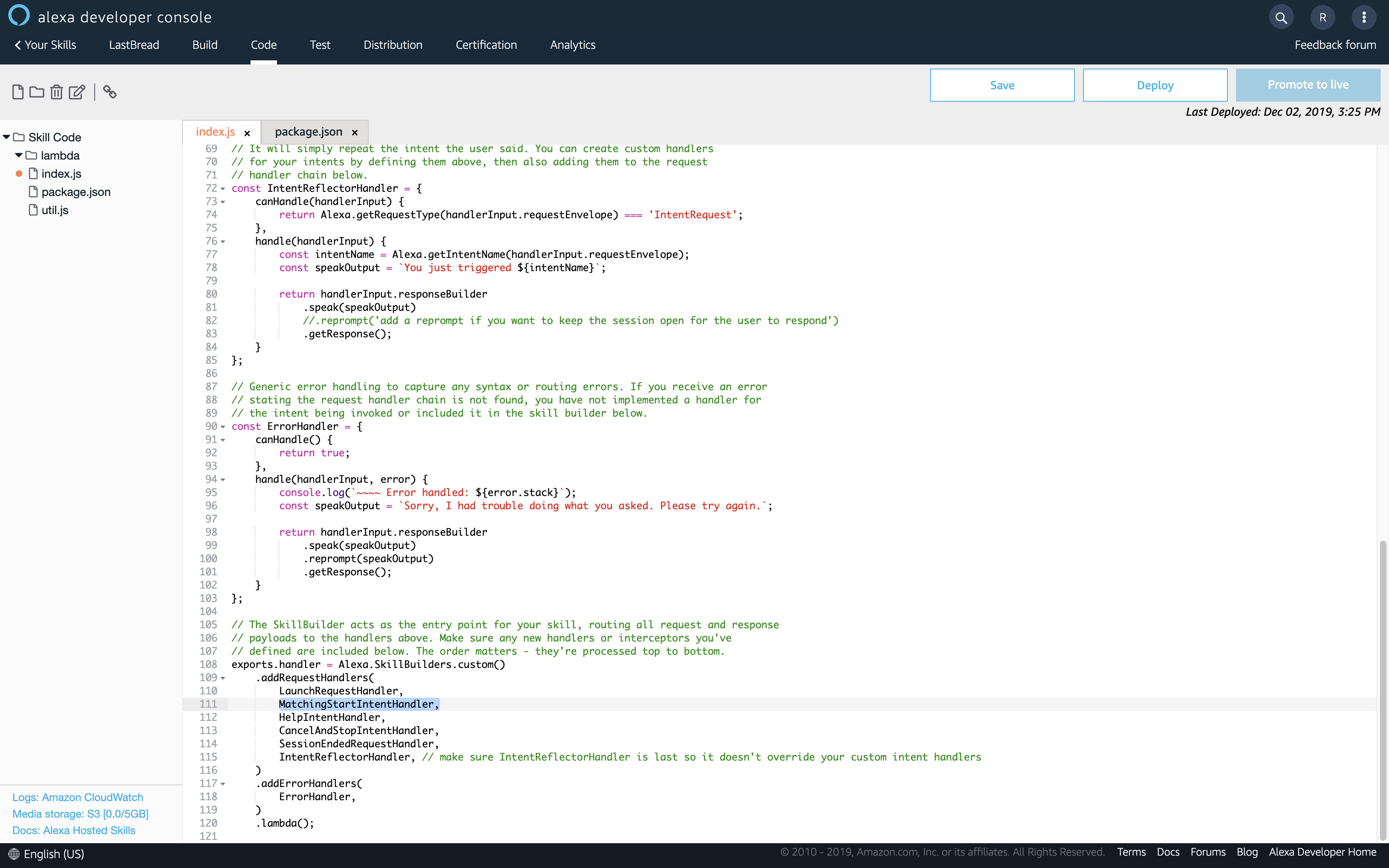This screenshot has height=868, width=1389.
Task: Click the rename edit icon
Action: [x=77, y=92]
